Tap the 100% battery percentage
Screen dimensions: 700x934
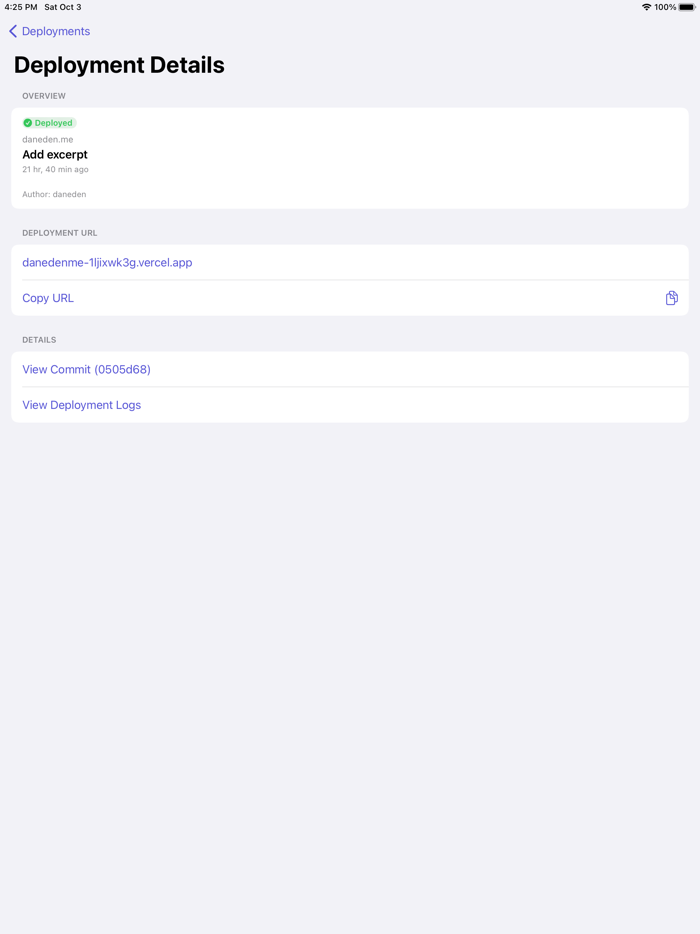point(665,7)
